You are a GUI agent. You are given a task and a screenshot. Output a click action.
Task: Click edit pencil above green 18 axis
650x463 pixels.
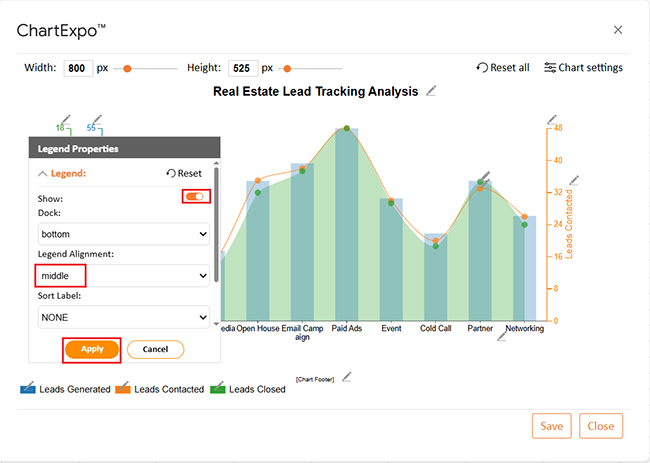pyautogui.click(x=66, y=119)
